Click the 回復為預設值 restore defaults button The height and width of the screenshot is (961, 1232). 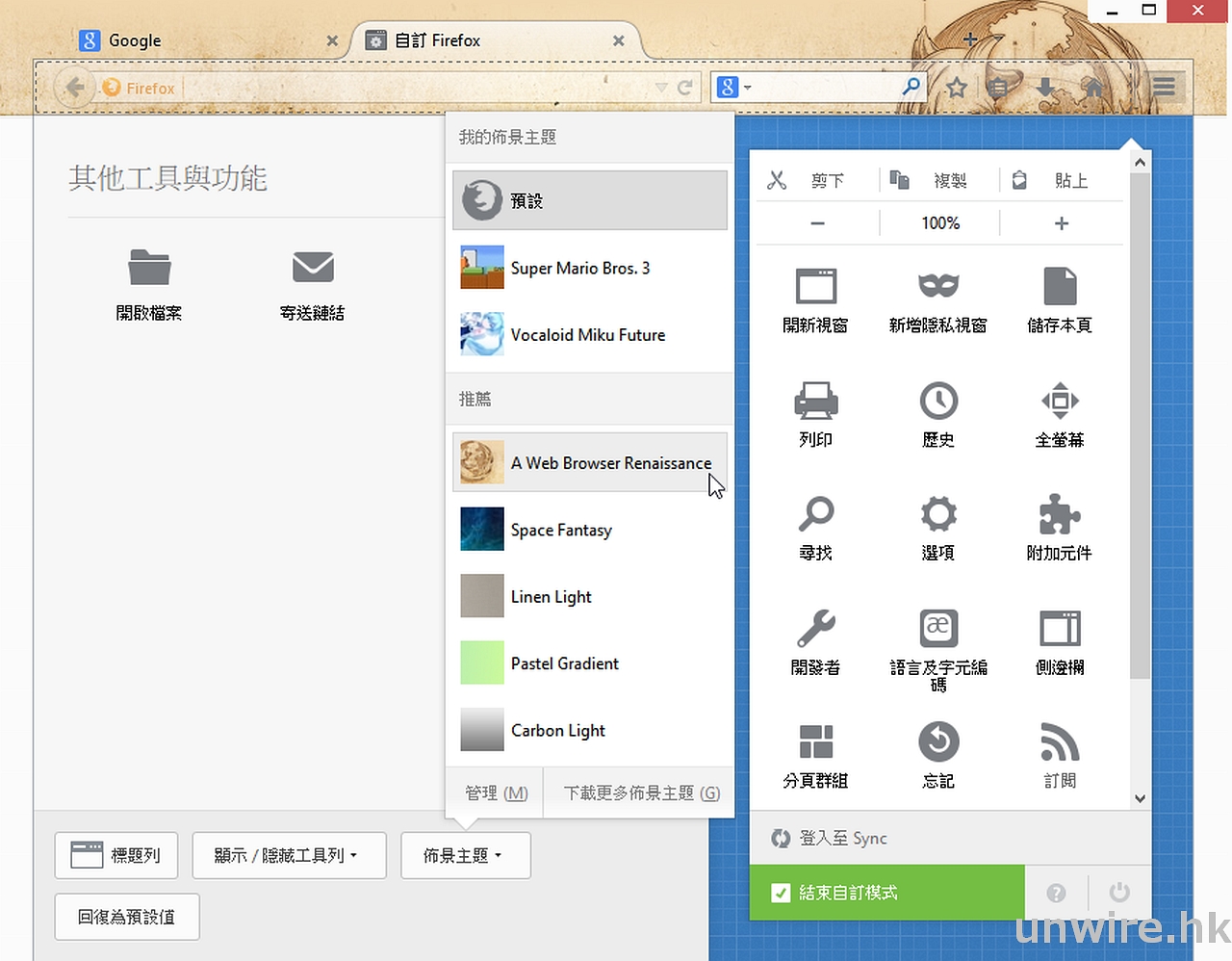126,917
